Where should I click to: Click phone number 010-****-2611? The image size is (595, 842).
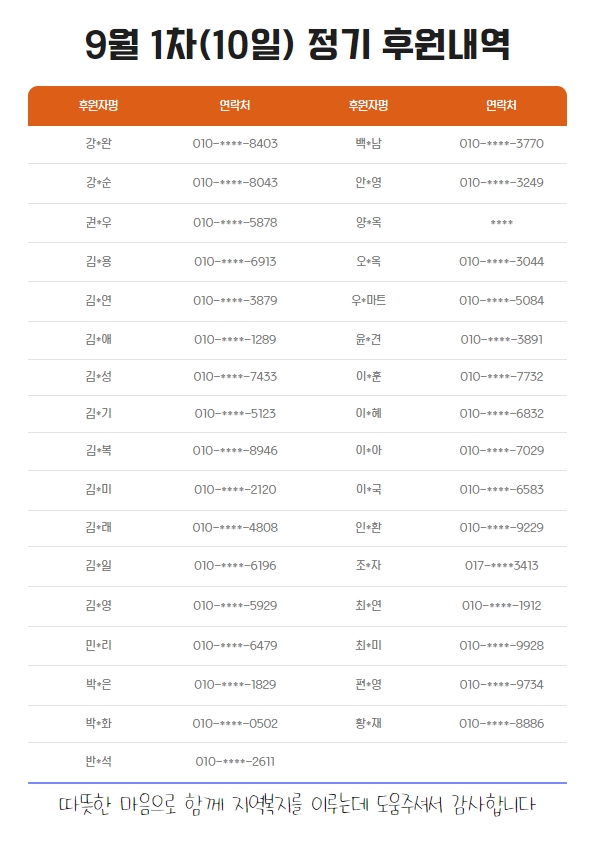coord(235,761)
